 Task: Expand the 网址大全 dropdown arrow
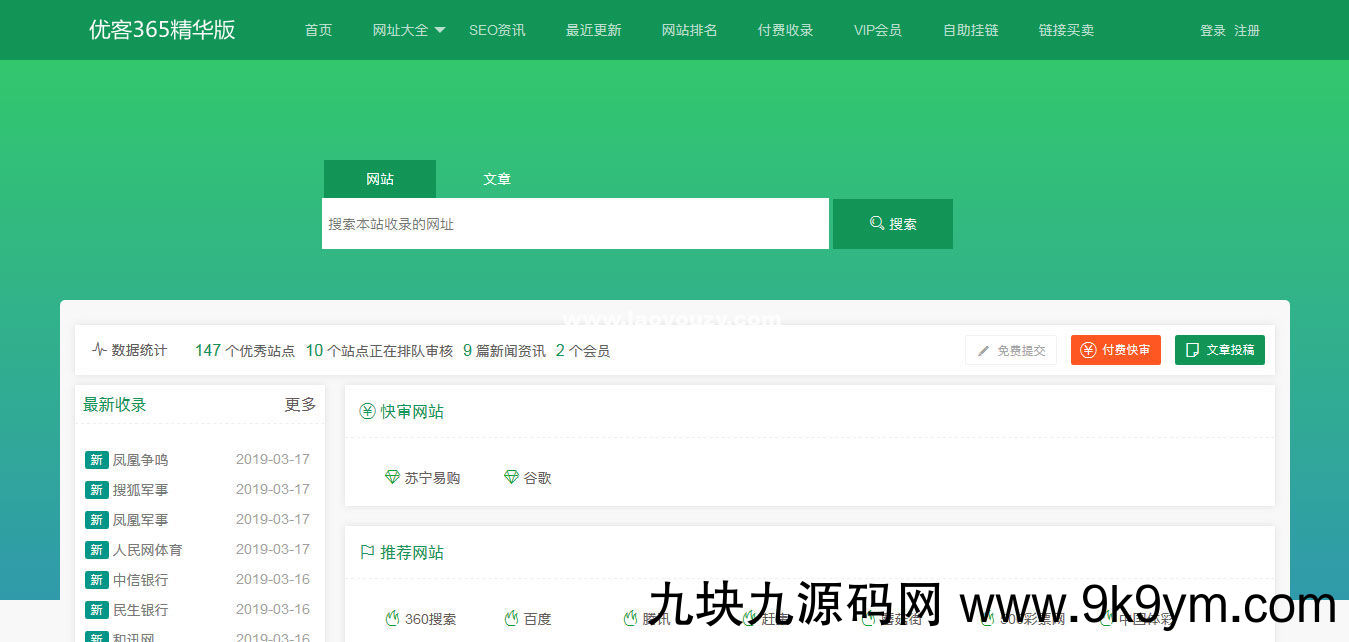(x=440, y=30)
